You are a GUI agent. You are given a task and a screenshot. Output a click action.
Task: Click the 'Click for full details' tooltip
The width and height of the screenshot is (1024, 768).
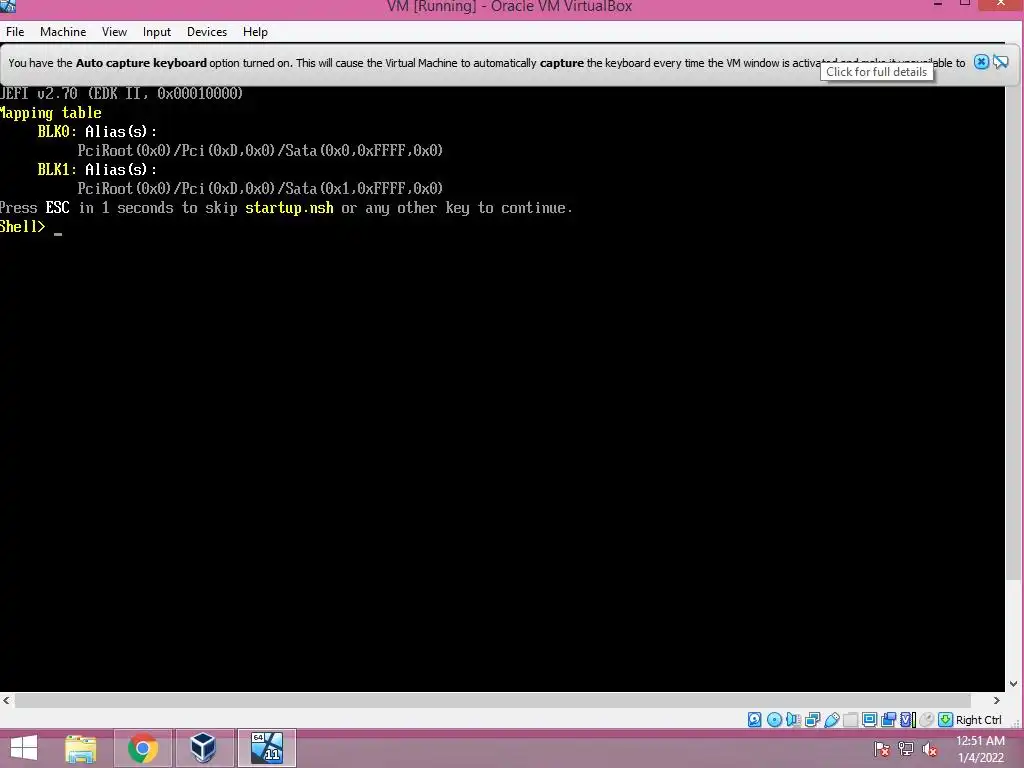876,72
